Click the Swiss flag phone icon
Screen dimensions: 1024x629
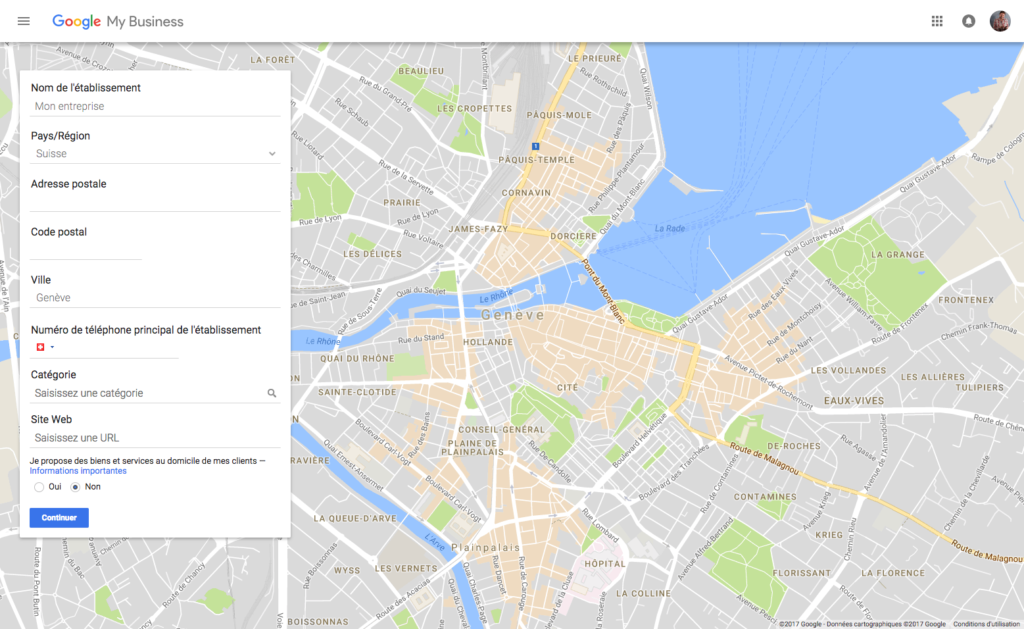(x=40, y=347)
